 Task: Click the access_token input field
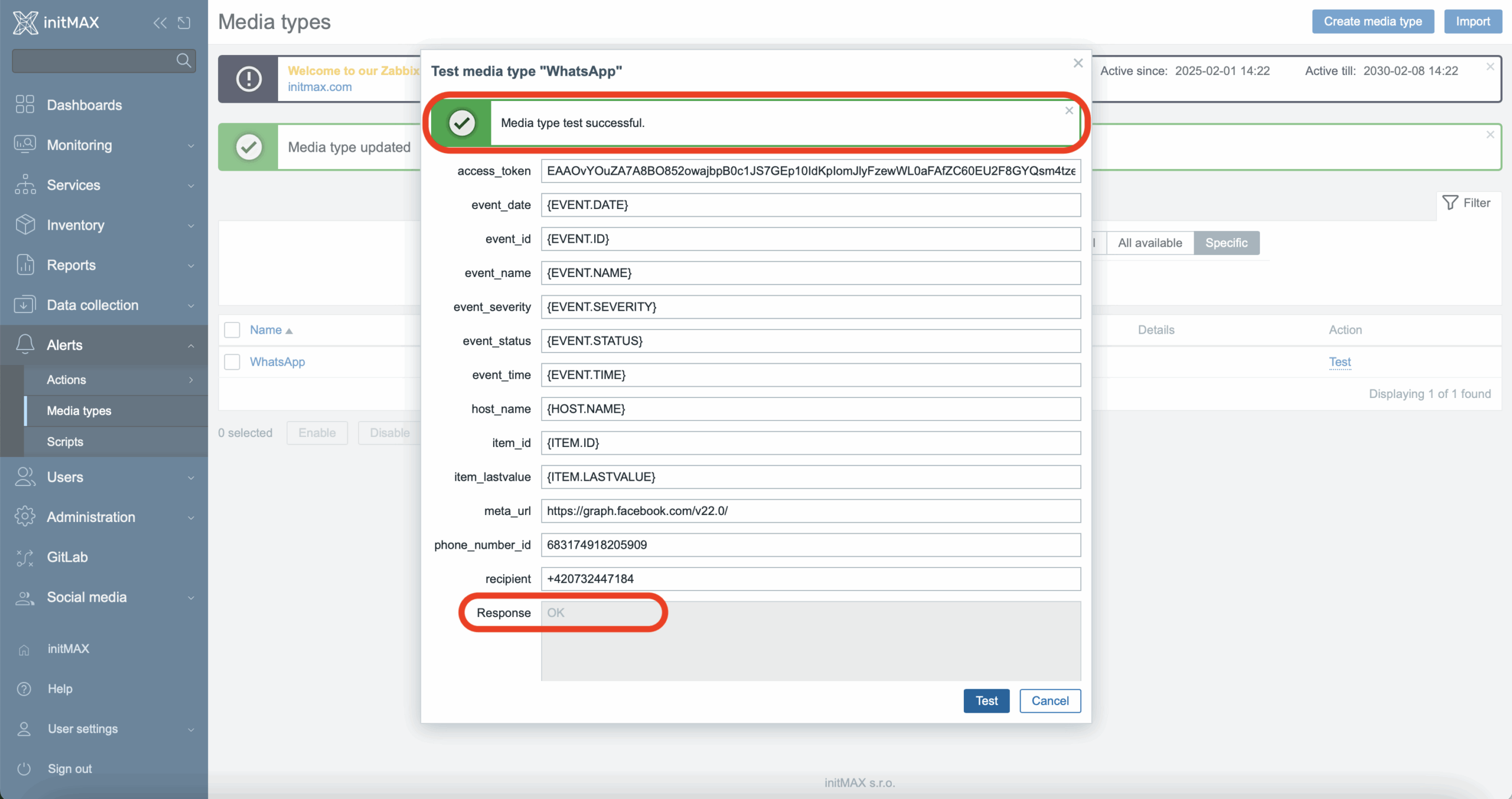point(811,171)
